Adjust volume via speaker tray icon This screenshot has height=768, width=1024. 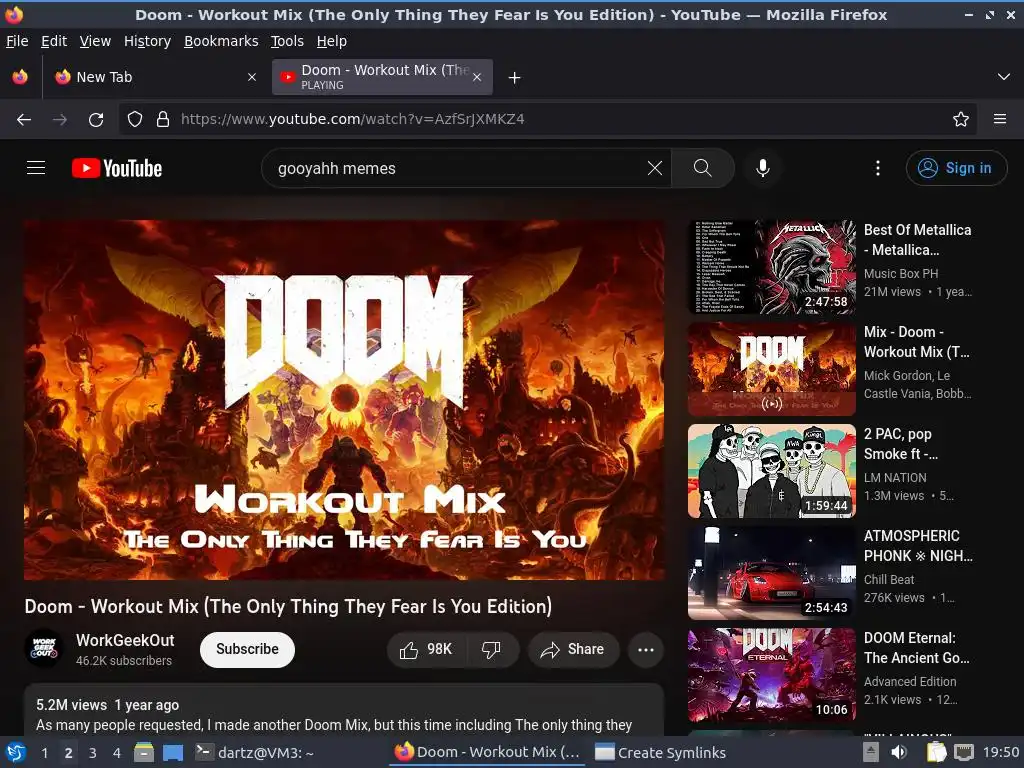pyautogui.click(x=899, y=753)
